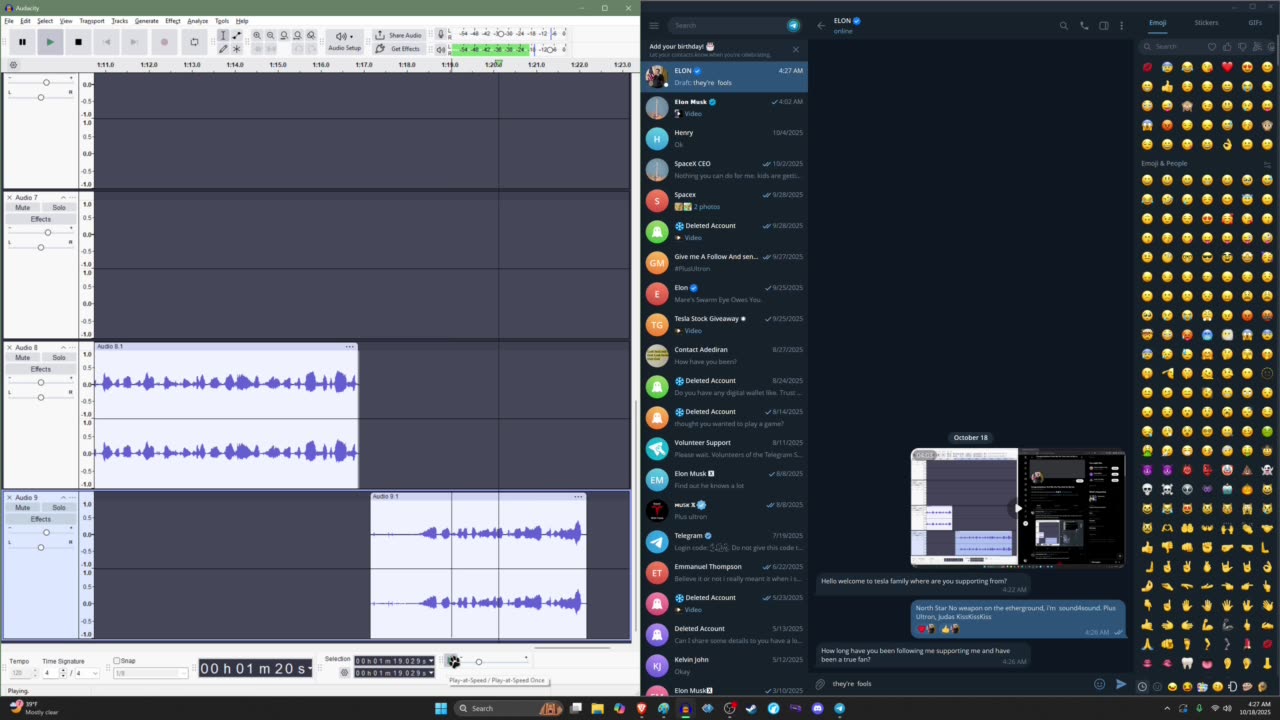
Task: Click the green Play button in Audacity
Action: tap(50, 42)
